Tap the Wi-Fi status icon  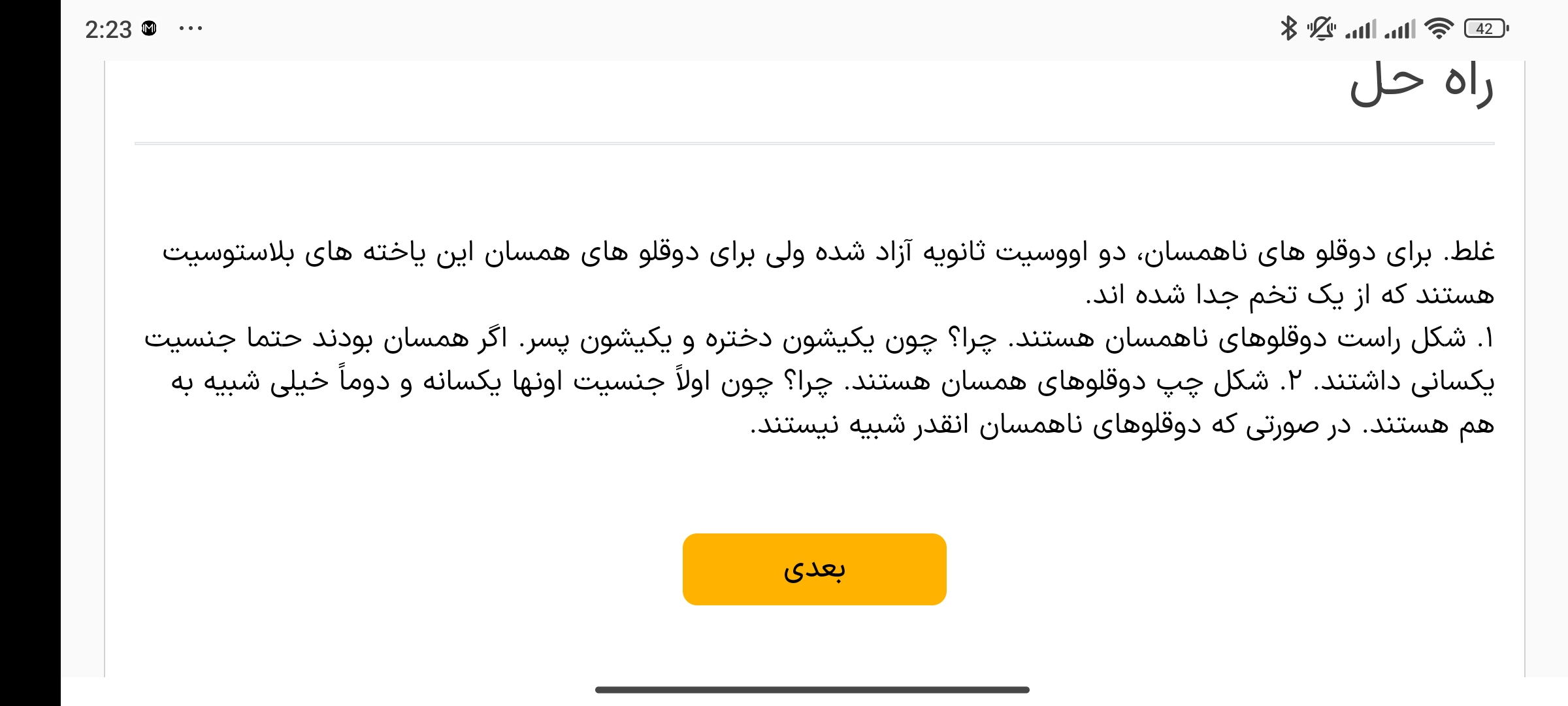tap(1439, 29)
